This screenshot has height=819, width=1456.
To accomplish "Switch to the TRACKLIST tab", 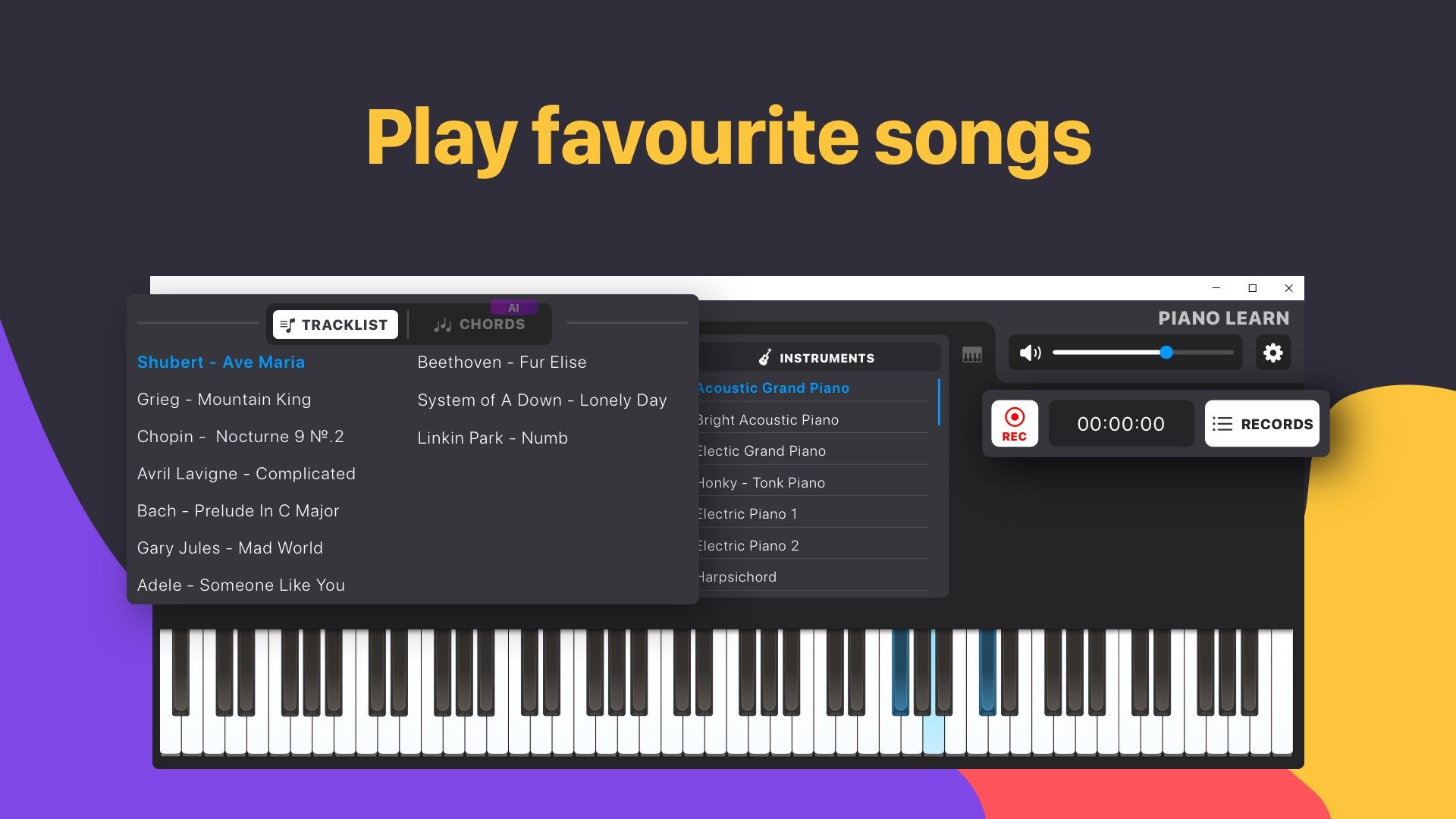I will 335,324.
